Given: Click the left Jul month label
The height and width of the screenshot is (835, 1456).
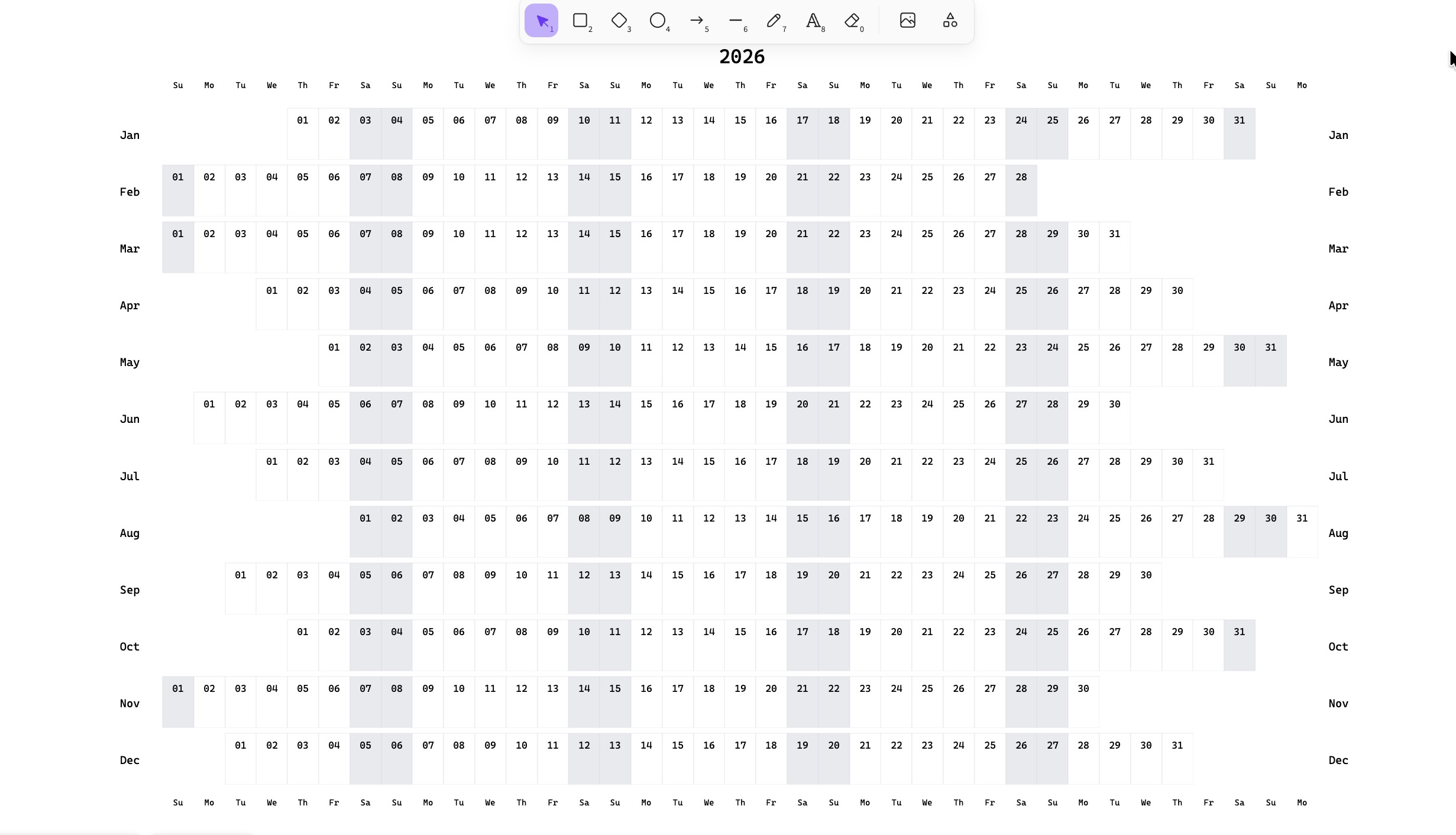Looking at the screenshot, I should [x=130, y=476].
